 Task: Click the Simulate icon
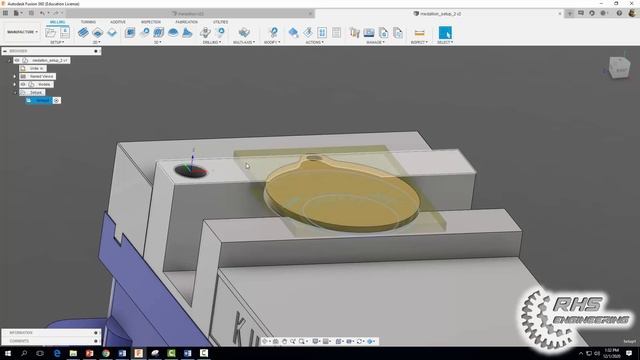tap(308, 32)
